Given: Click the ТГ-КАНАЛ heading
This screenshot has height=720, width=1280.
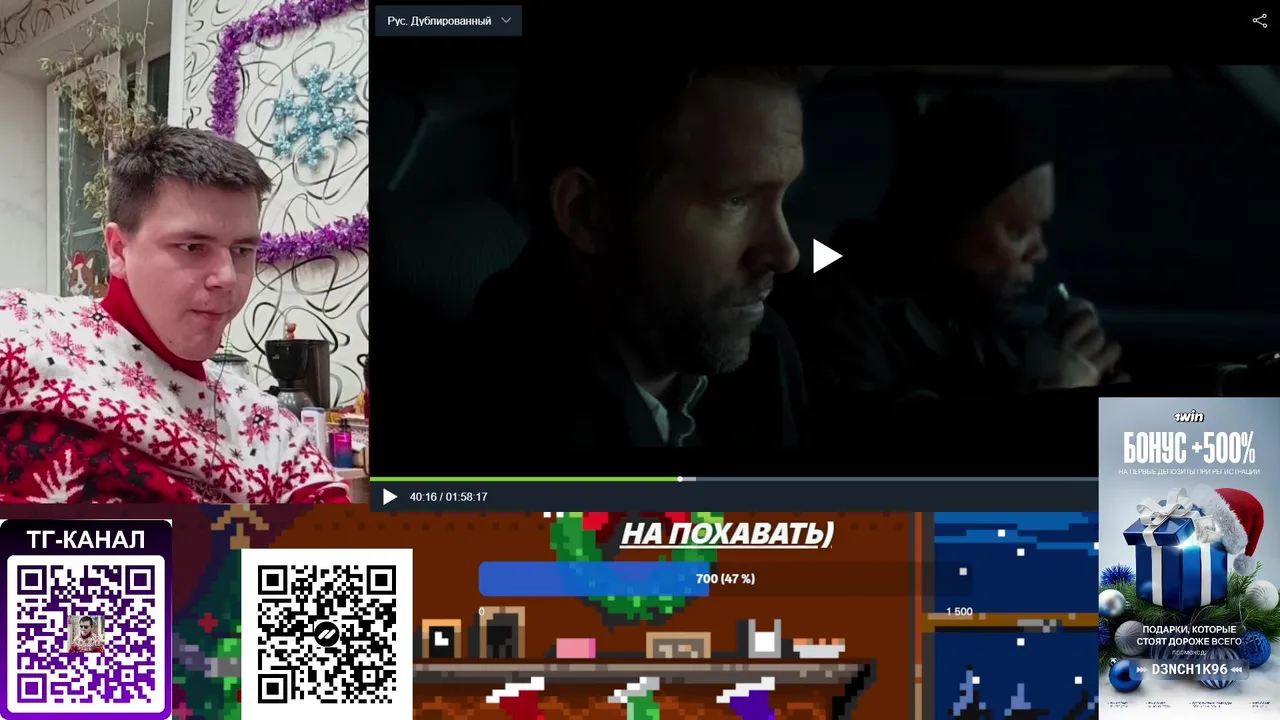Looking at the screenshot, I should pyautogui.click(x=86, y=540).
